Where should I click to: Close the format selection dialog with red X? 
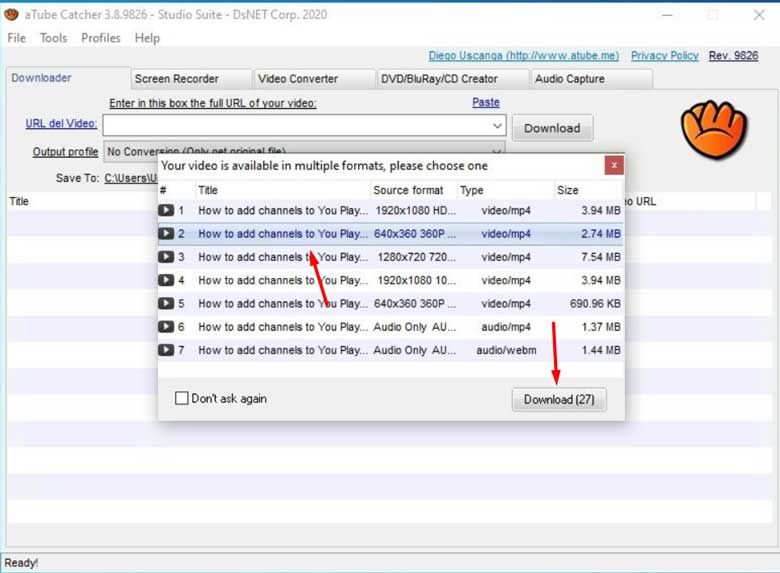point(614,165)
